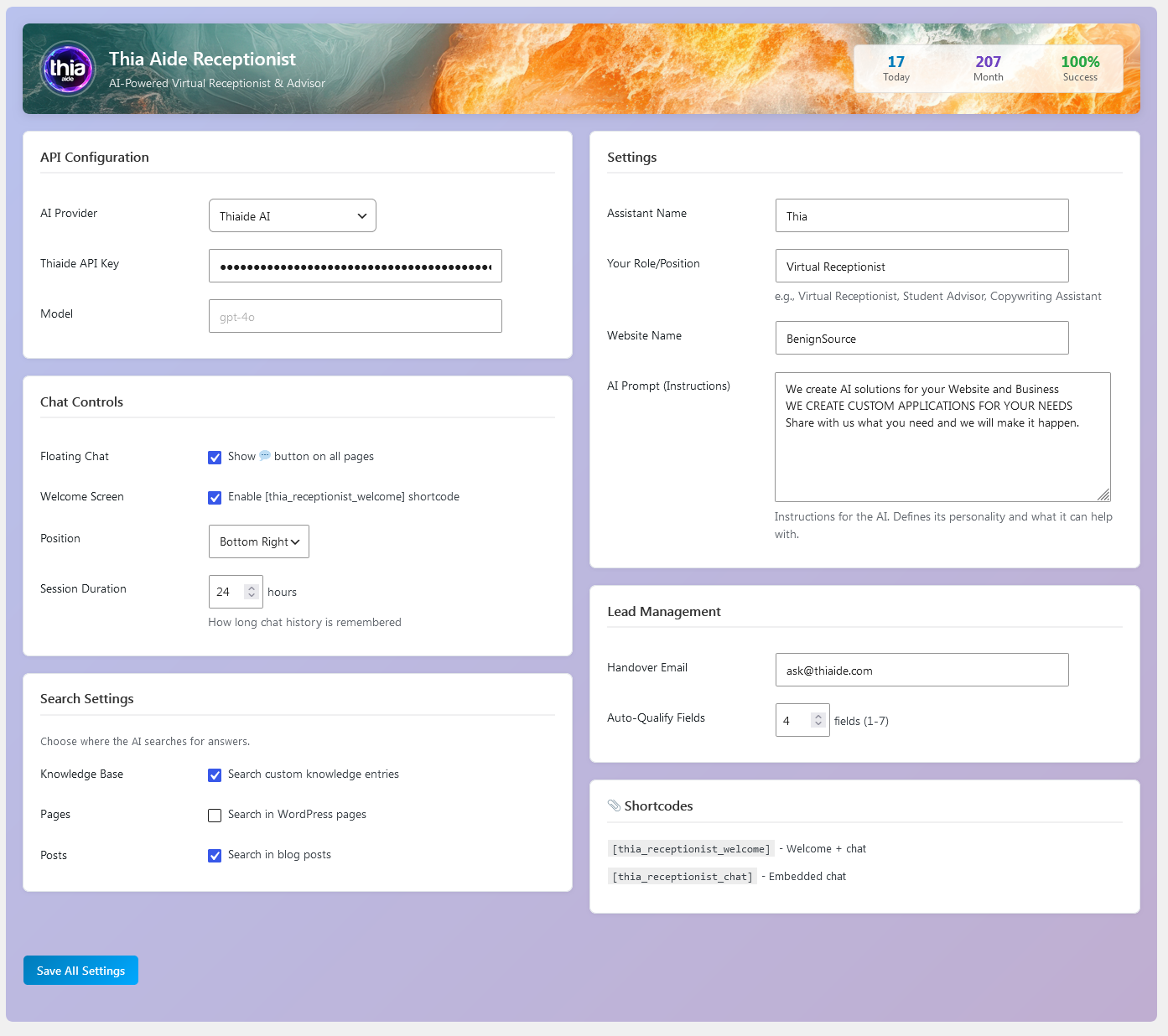
Task: Click the Assistant Name field
Action: [x=922, y=215]
